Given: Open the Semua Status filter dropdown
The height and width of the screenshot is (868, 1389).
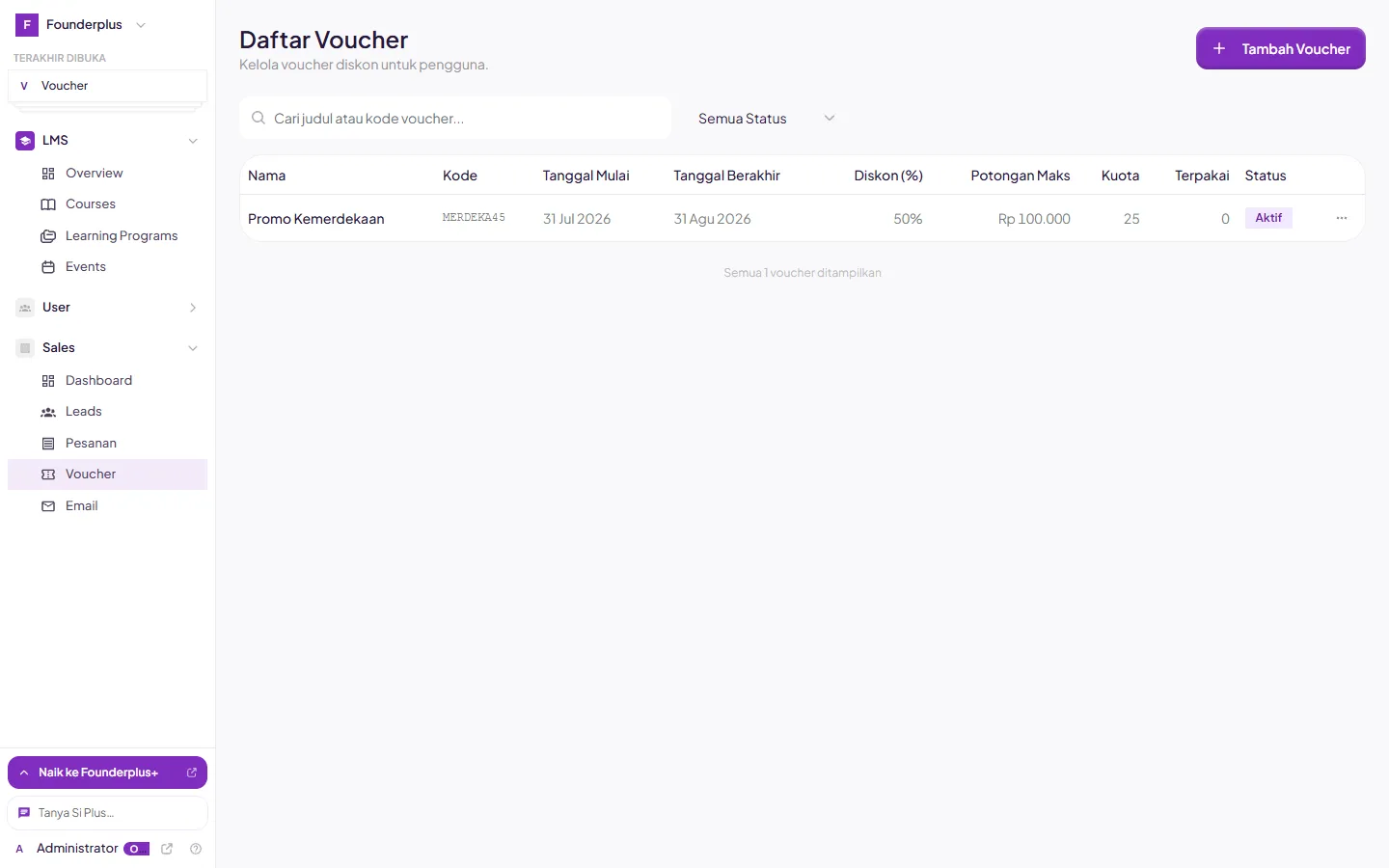Looking at the screenshot, I should 766,118.
